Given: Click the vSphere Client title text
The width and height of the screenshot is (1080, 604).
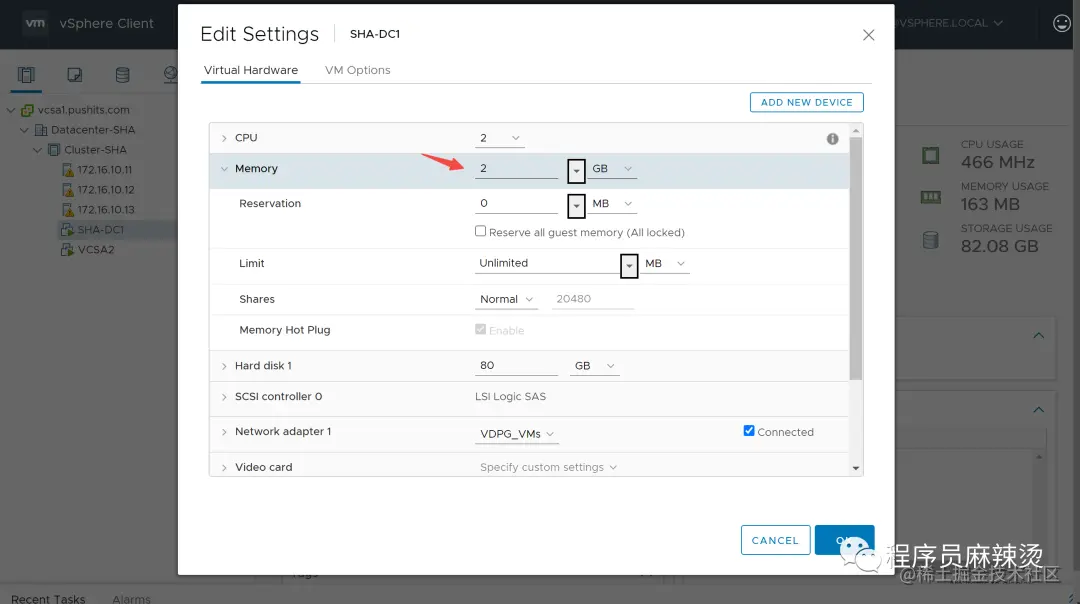Looking at the screenshot, I should [x=106, y=23].
